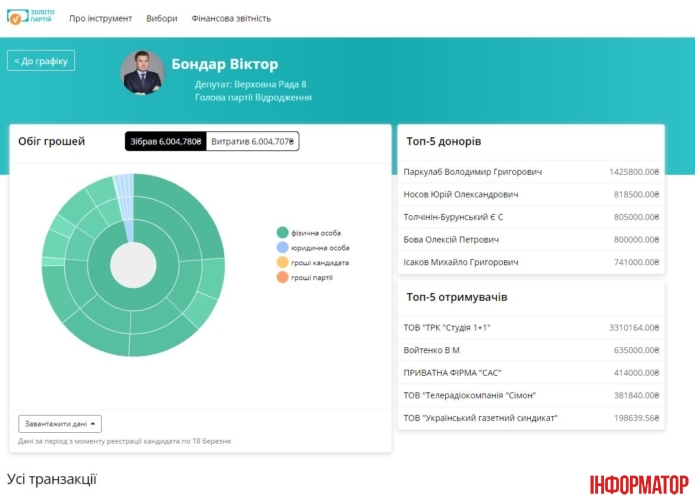695x500 pixels.
Task: Click the orange гроші партії legend swatch
Action: pos(282,277)
